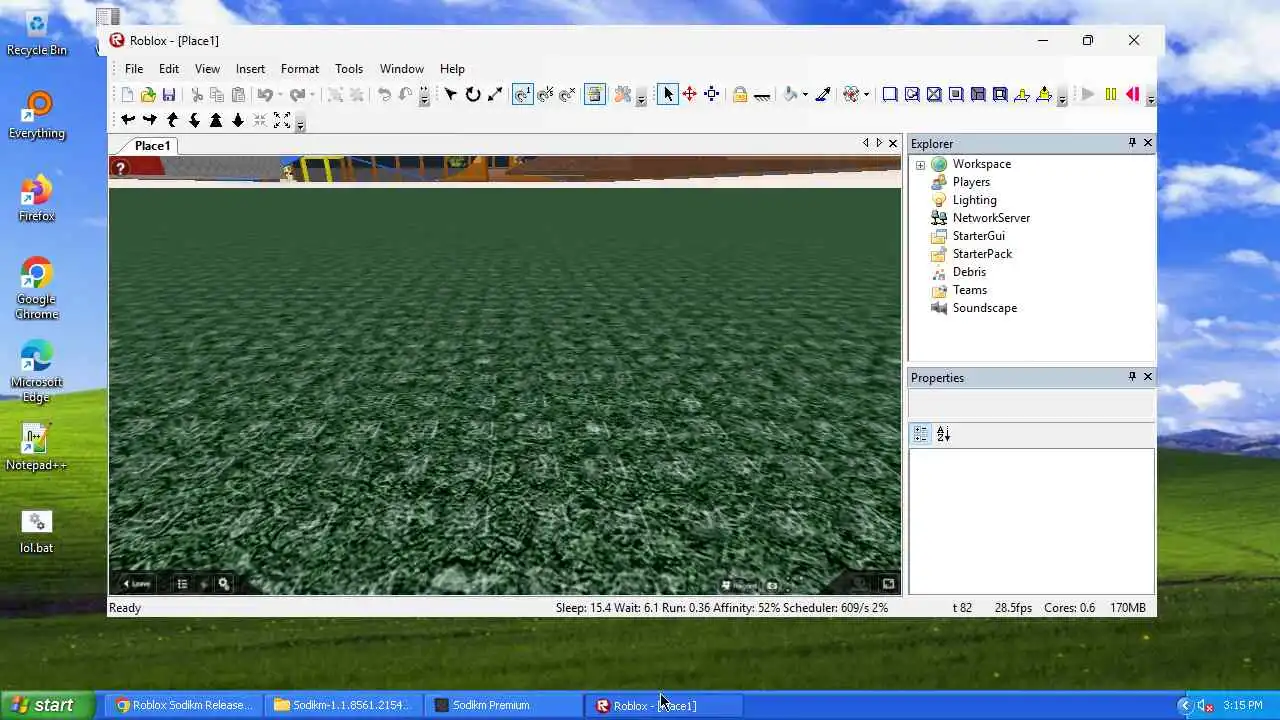
Task: Toggle the 1/5-stud grid snap button
Action: [x=545, y=95]
